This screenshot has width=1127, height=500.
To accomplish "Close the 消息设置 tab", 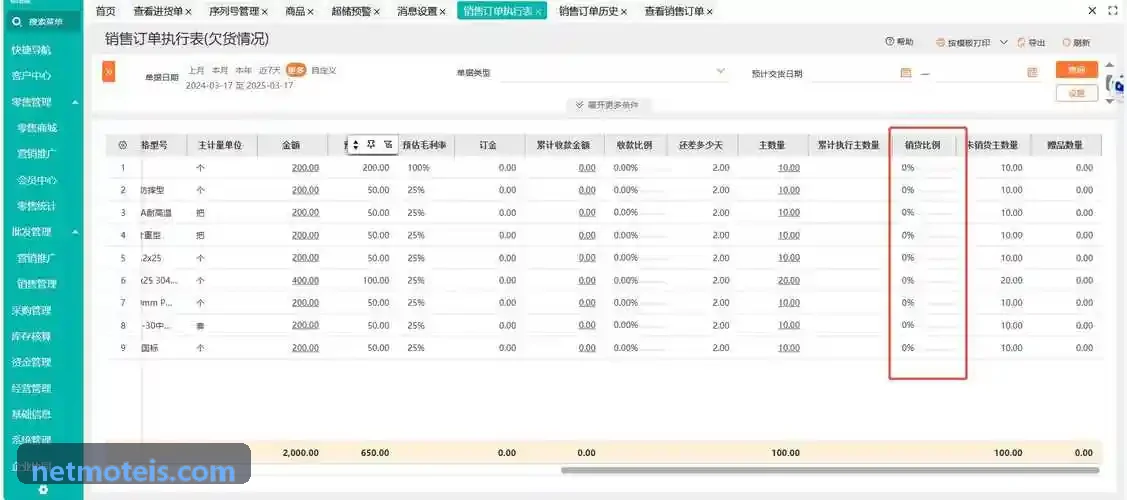I will pyautogui.click(x=443, y=11).
